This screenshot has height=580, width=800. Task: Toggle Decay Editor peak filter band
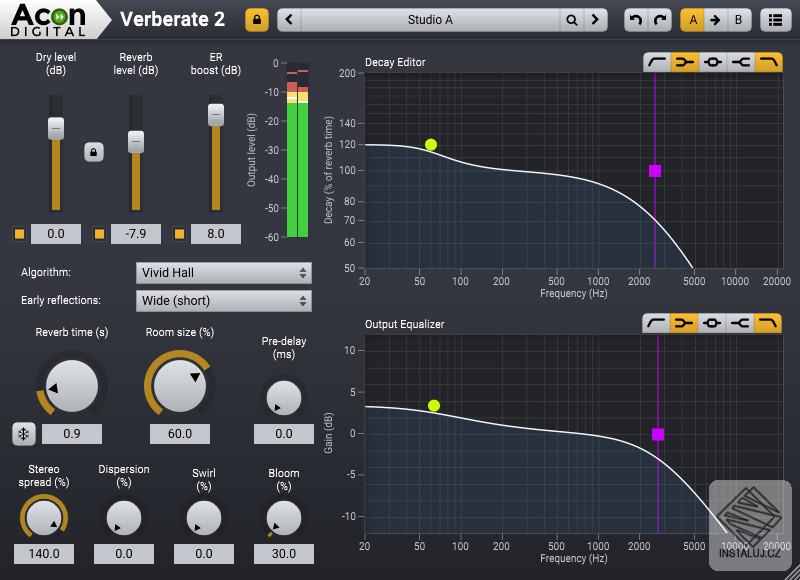[x=713, y=62]
